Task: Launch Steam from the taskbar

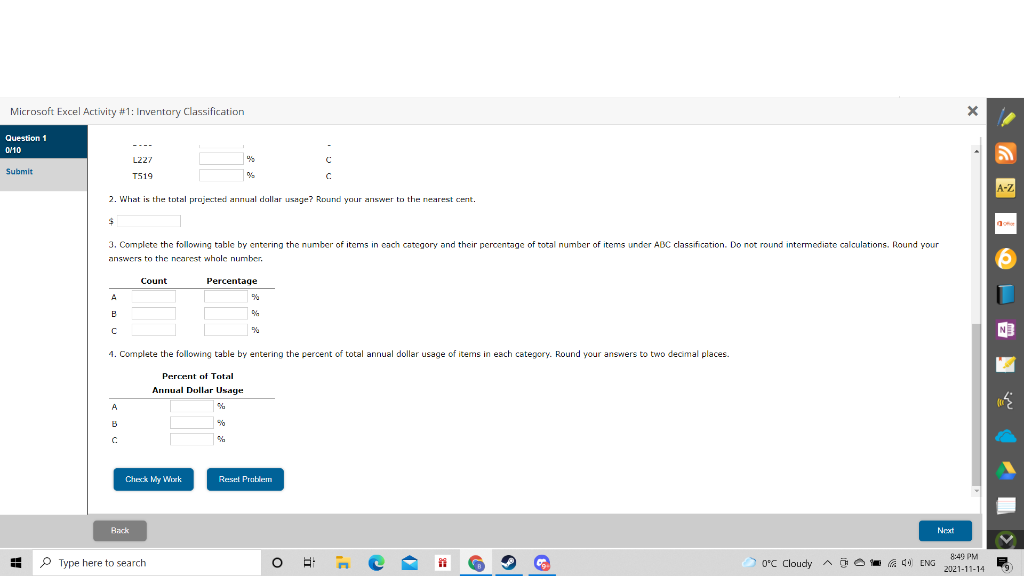Action: (508, 563)
